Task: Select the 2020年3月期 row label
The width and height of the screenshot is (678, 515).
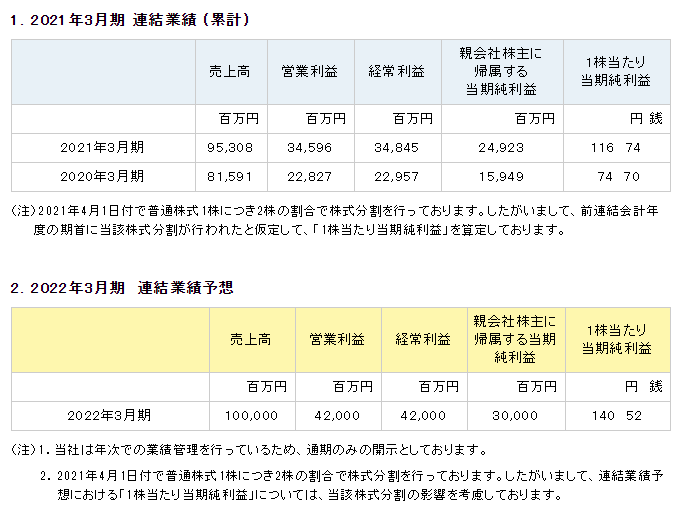Action: click(102, 176)
